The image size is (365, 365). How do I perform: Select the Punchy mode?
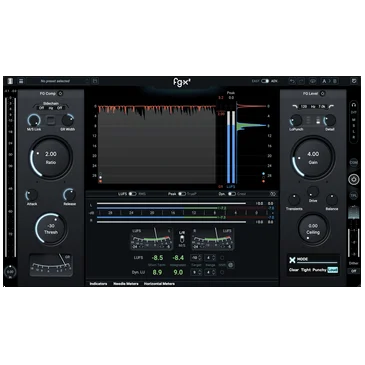tap(319, 270)
